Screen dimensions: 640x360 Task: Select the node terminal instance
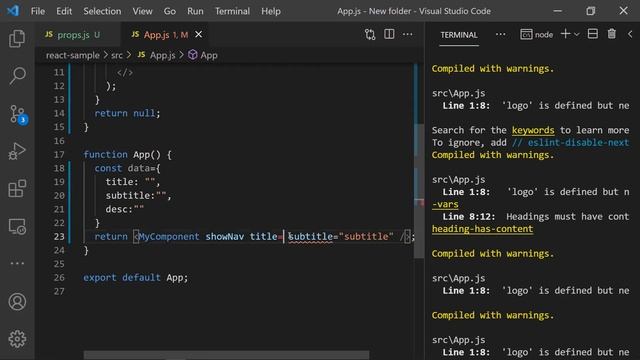(x=537, y=35)
